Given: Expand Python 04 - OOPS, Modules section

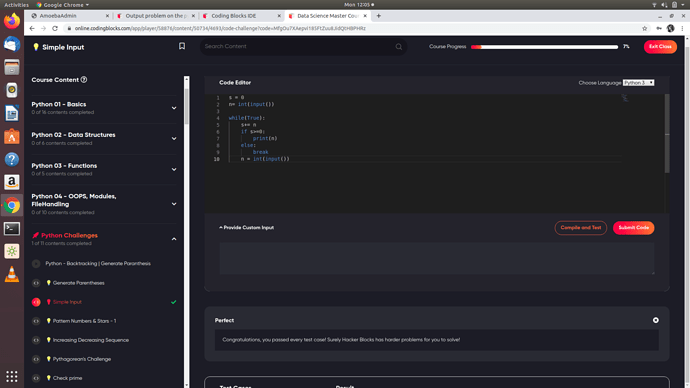Looking at the screenshot, I should (174, 204).
